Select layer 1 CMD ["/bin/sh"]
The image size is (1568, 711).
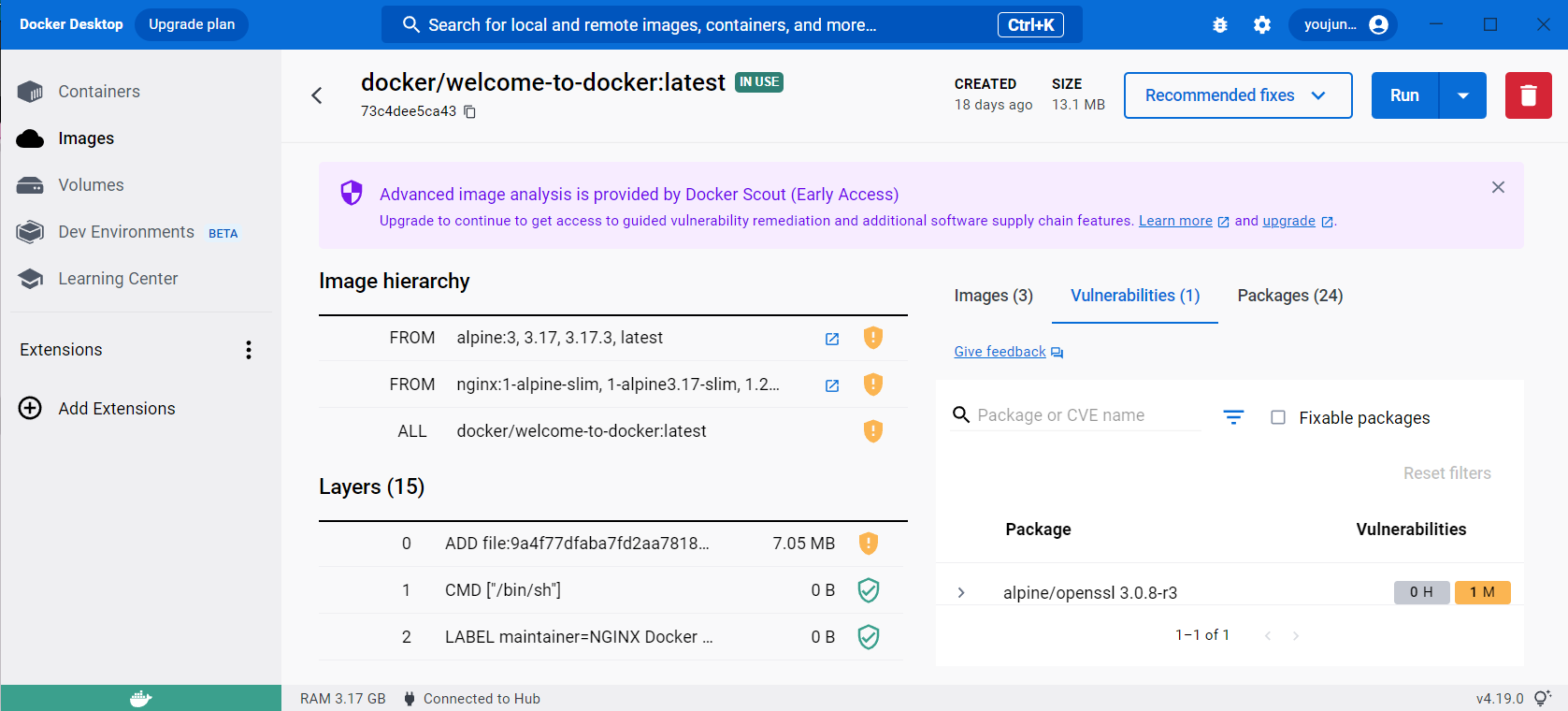tap(612, 590)
